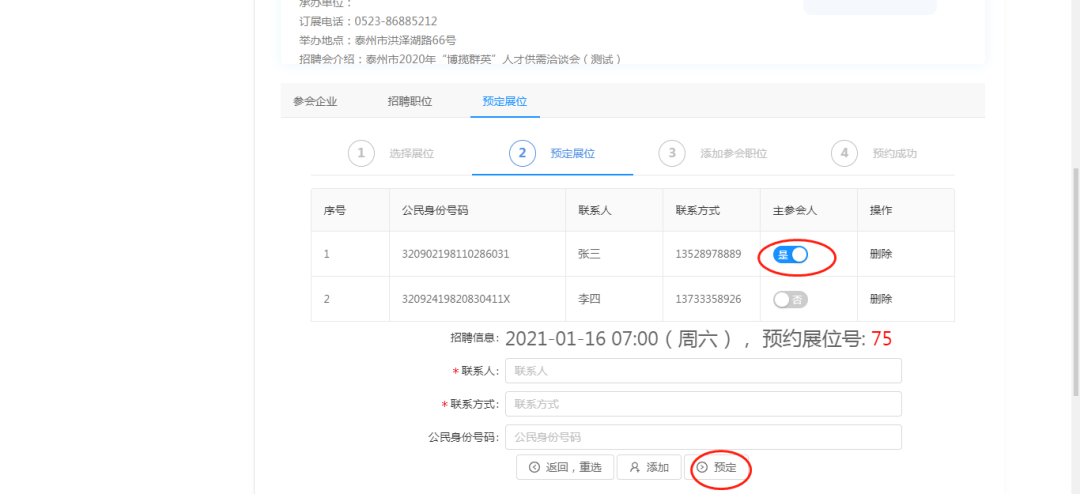Click the 添加参会职位 step label
The width and height of the screenshot is (1080, 494).
tap(733, 154)
